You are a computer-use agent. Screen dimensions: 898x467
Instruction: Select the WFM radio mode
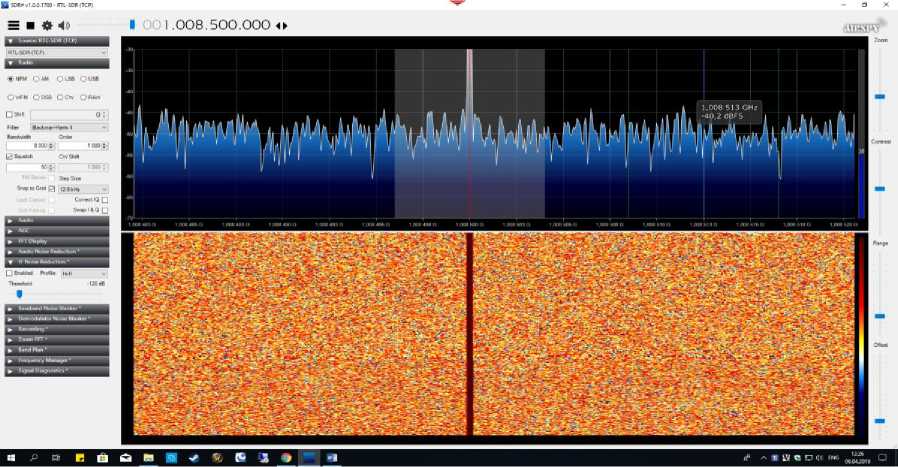[x=11, y=97]
